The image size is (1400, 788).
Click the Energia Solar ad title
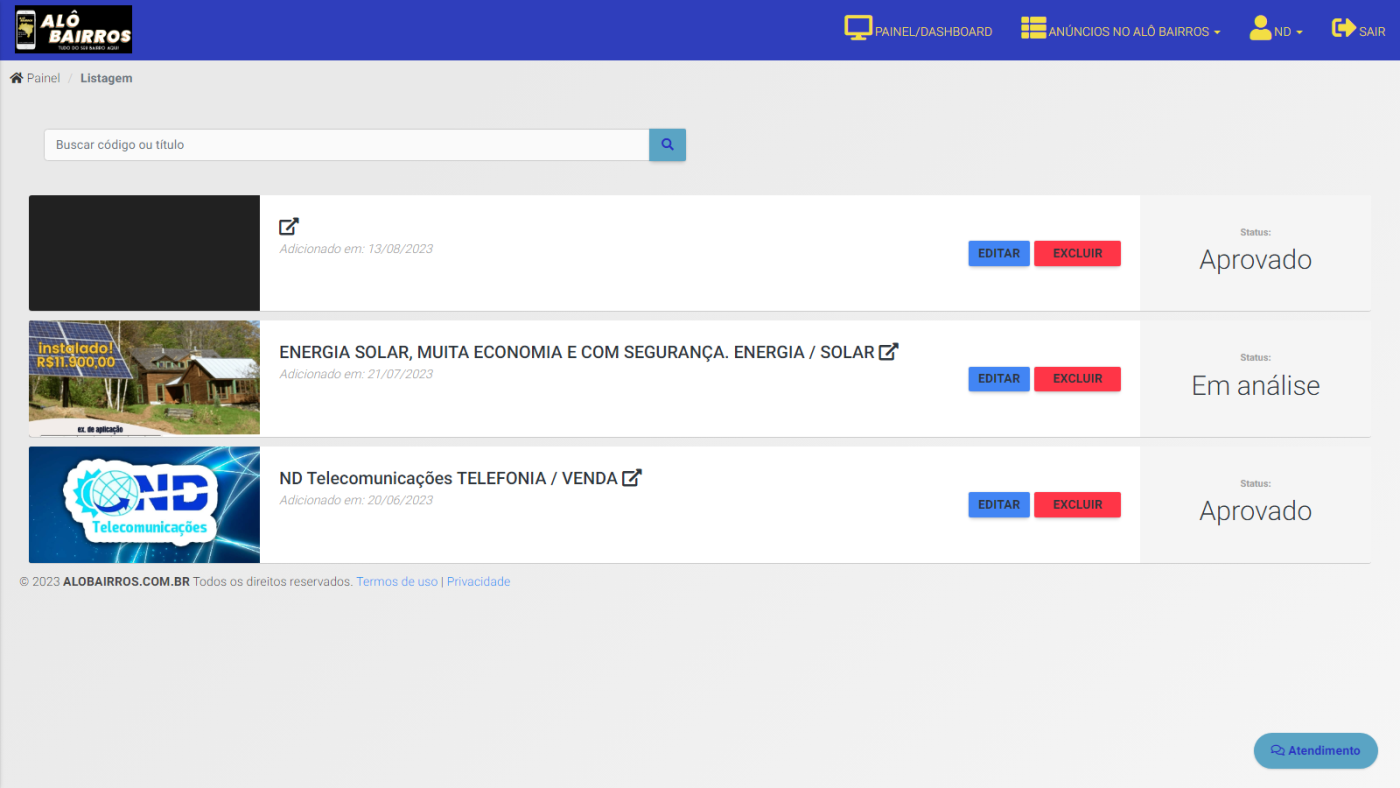coord(577,353)
